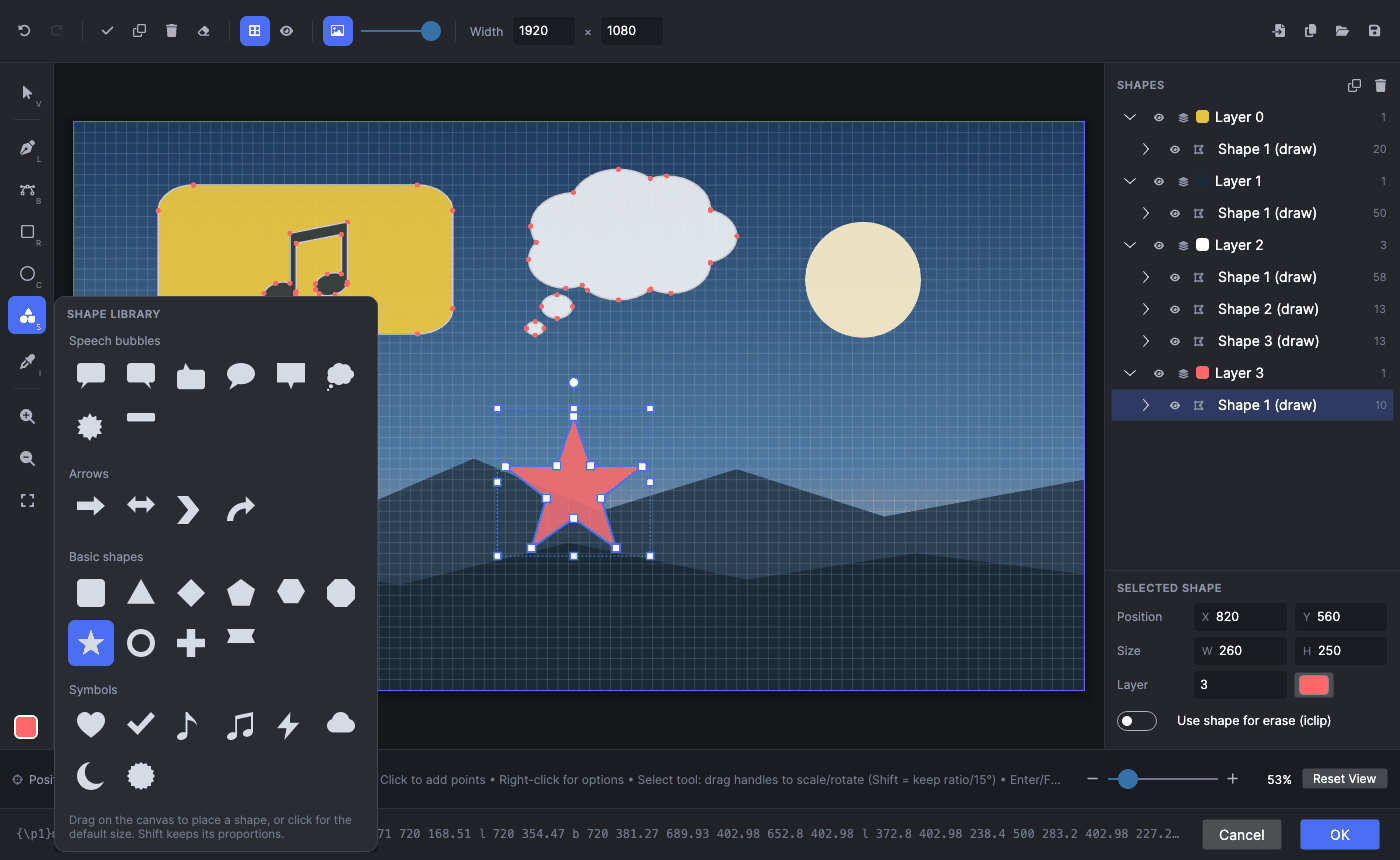Pick the pentagon basic shape
This screenshot has width=1400, height=860.
241,593
